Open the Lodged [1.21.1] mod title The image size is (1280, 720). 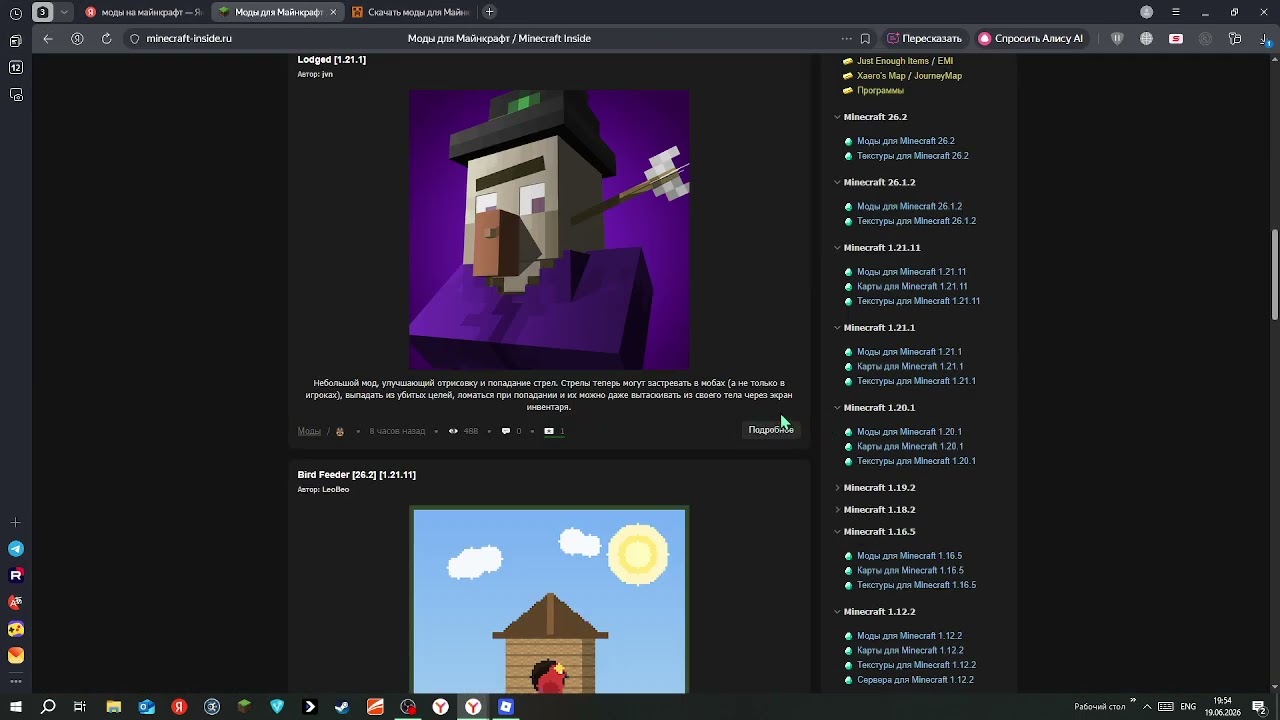(332, 60)
